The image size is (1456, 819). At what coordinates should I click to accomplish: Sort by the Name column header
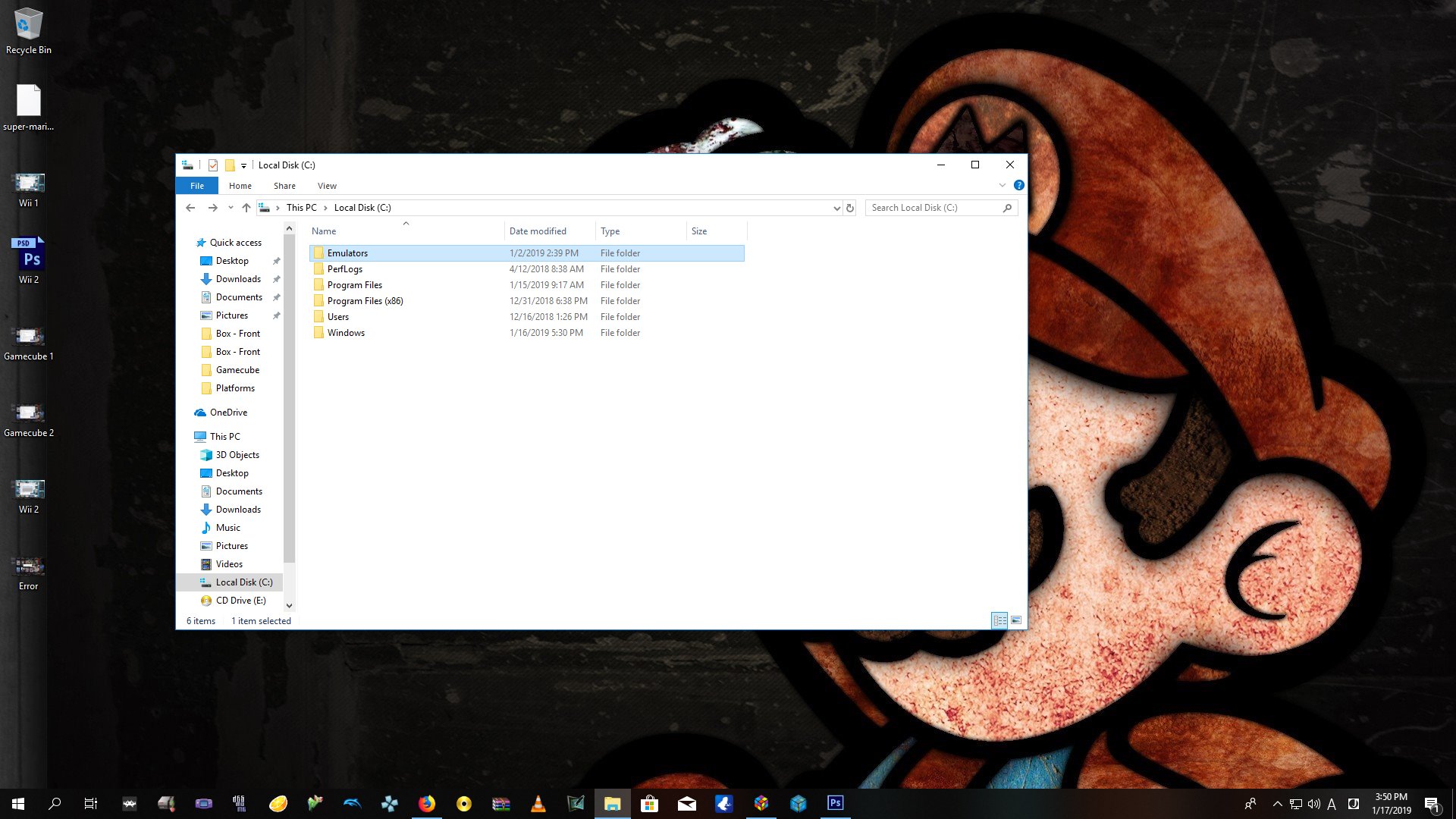(406, 231)
